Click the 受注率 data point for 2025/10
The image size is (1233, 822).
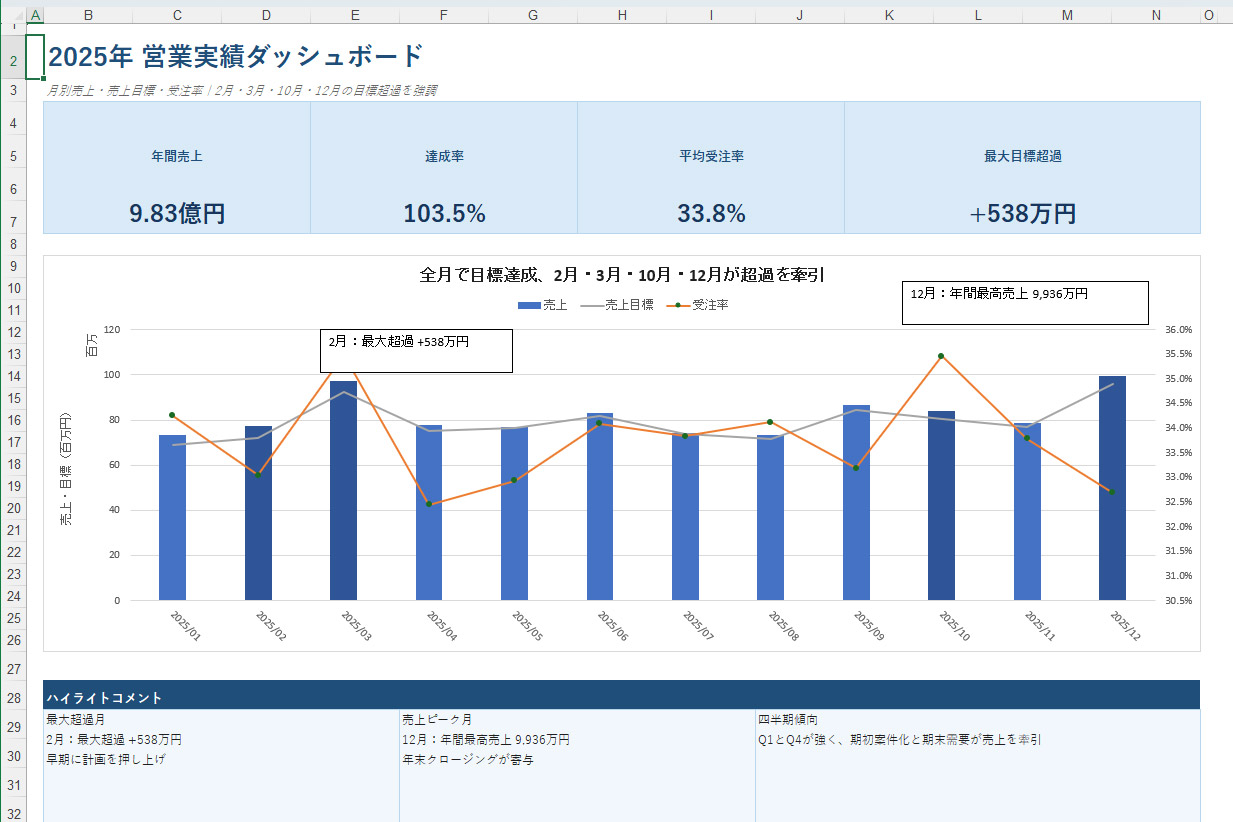(x=941, y=356)
